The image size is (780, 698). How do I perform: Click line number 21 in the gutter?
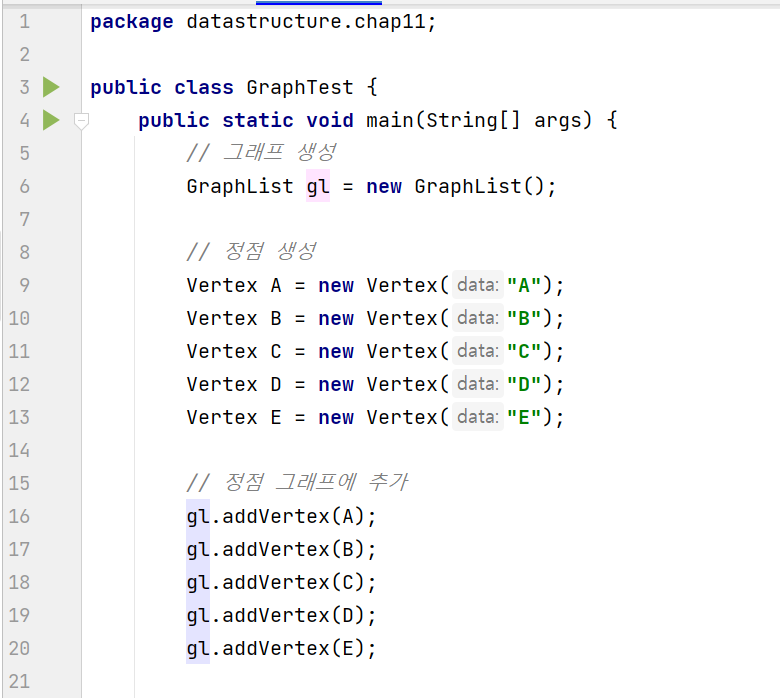(19, 681)
